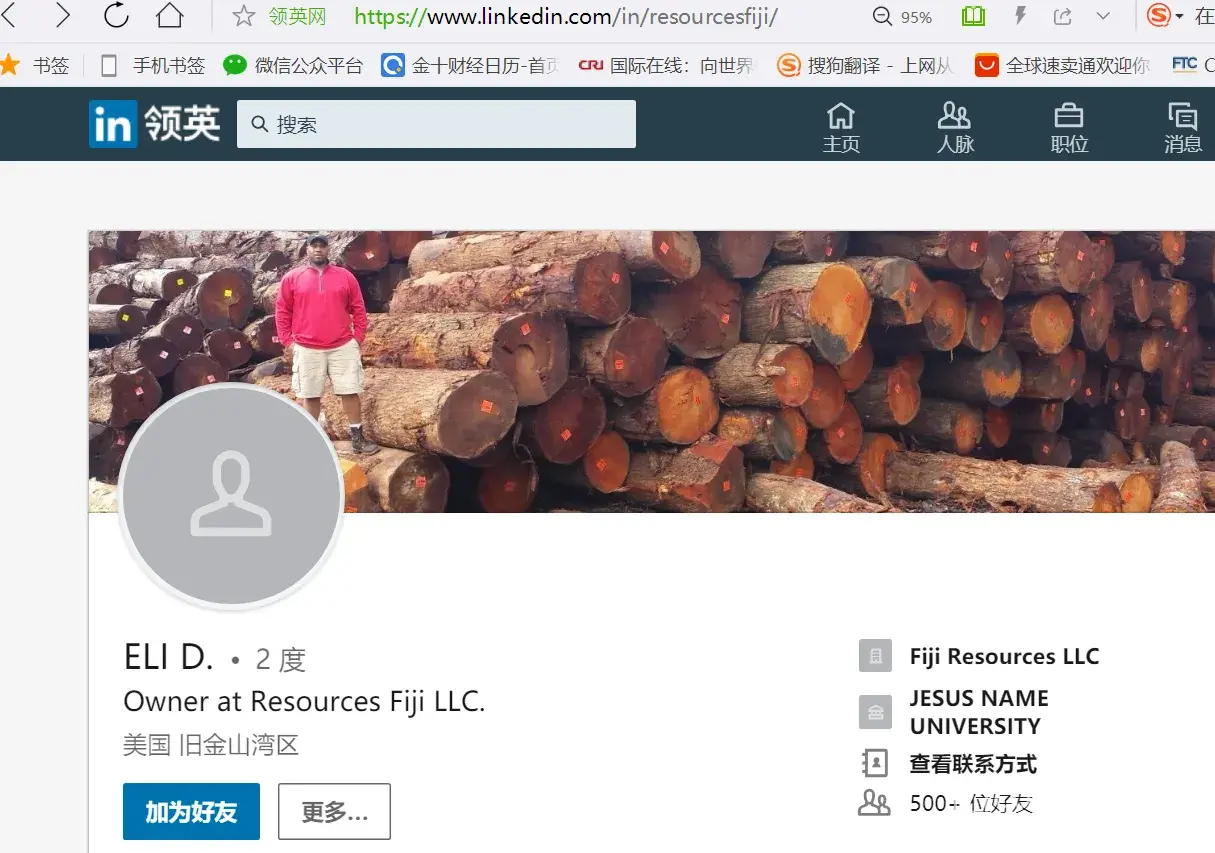The width and height of the screenshot is (1215, 853).
Task: Expand the chevron dropdown beside share icon
Action: pos(1103,16)
